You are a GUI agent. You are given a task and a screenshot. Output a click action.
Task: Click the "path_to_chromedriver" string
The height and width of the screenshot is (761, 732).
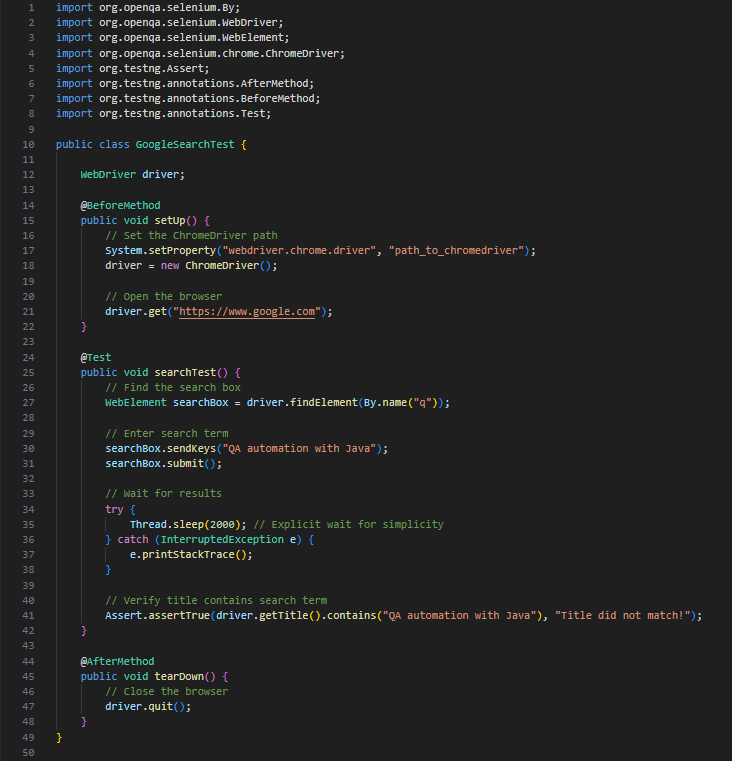pyautogui.click(x=456, y=251)
